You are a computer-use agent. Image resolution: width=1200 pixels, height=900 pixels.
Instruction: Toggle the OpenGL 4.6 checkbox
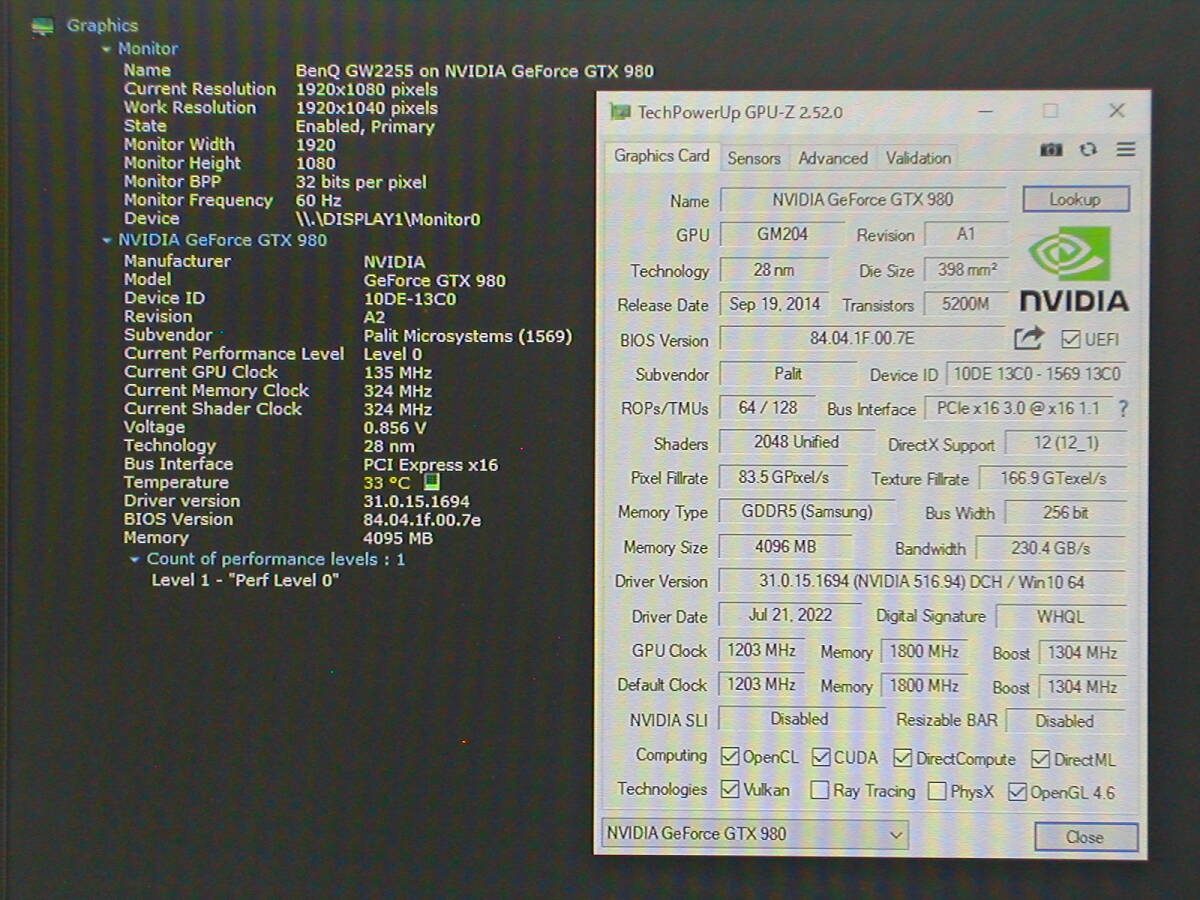pos(1017,793)
